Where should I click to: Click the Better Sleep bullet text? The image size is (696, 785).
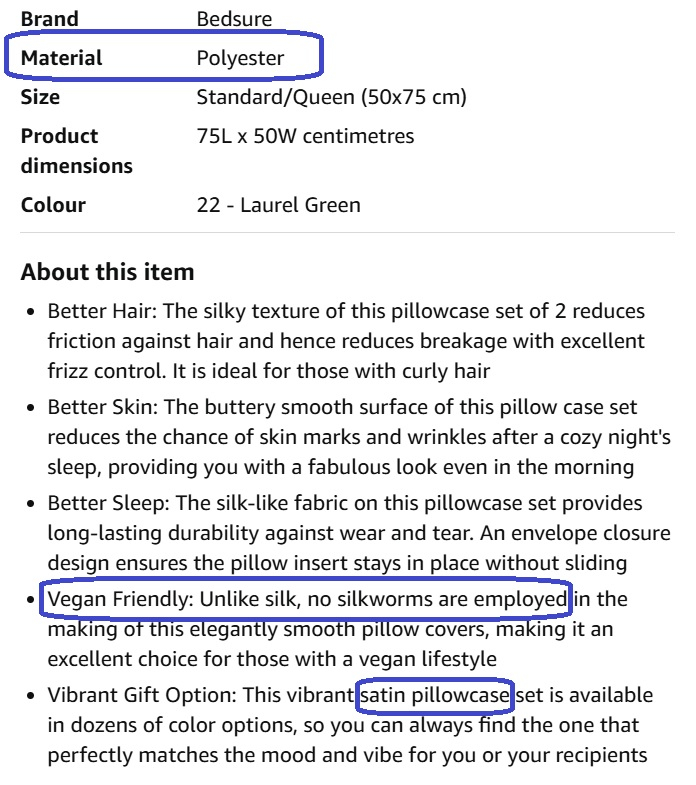click(x=346, y=533)
